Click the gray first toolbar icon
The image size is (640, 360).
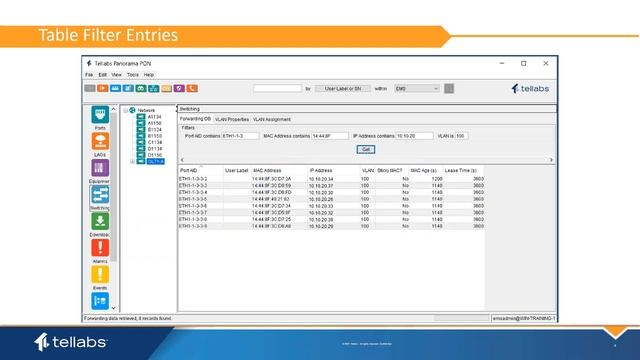tap(90, 88)
